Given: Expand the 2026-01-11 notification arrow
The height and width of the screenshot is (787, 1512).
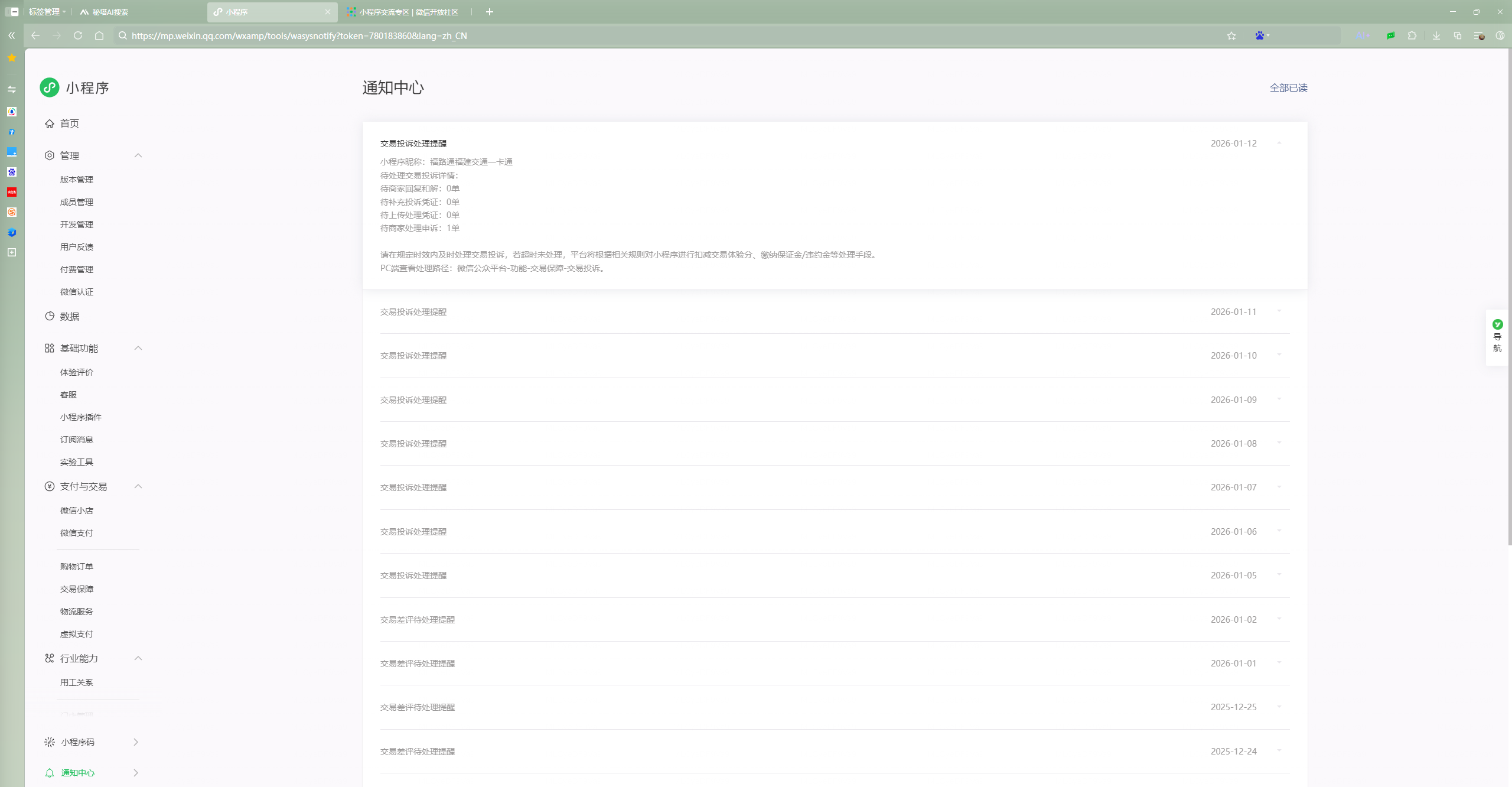Looking at the screenshot, I should [x=1279, y=311].
